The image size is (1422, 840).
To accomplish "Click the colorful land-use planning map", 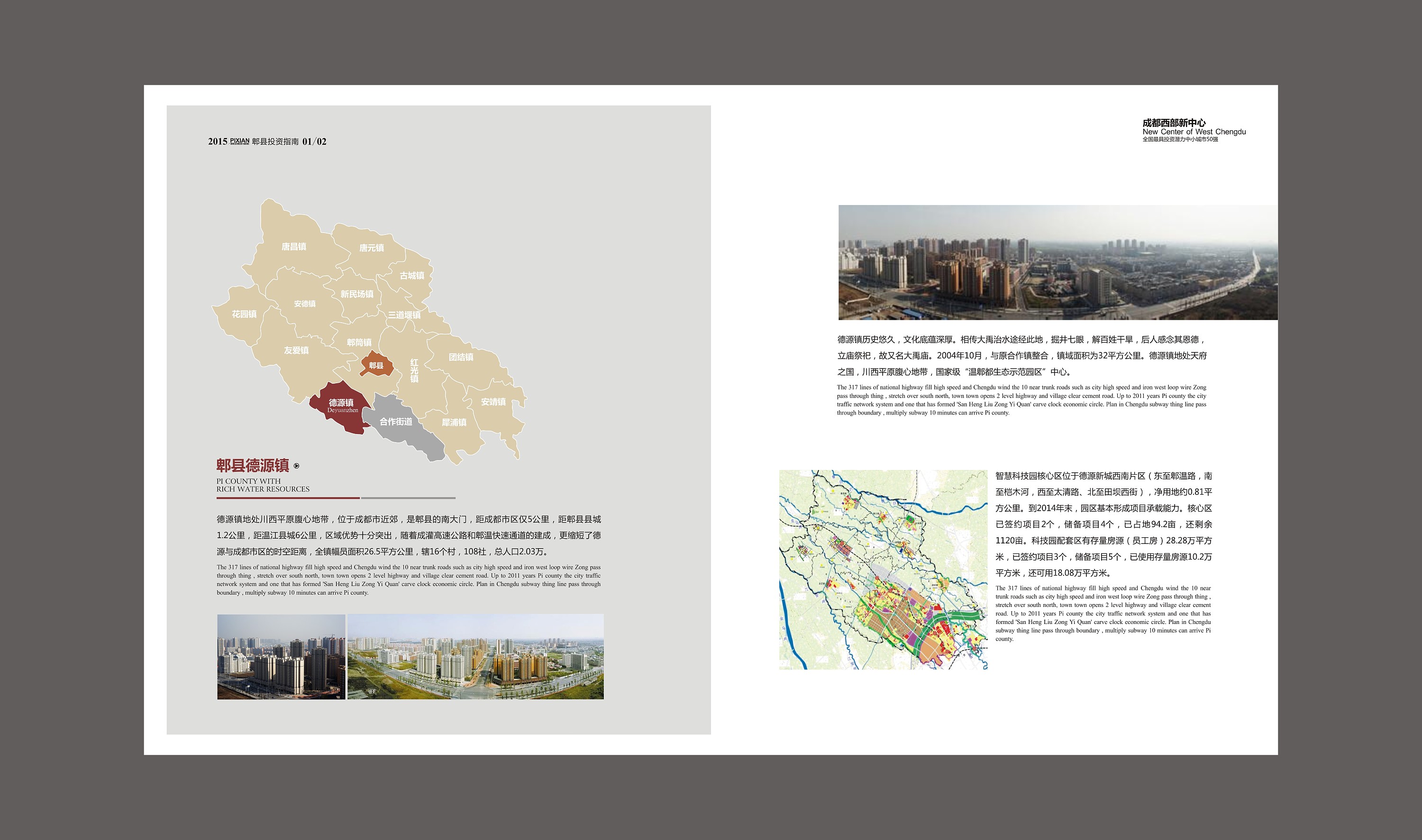I will [x=883, y=569].
